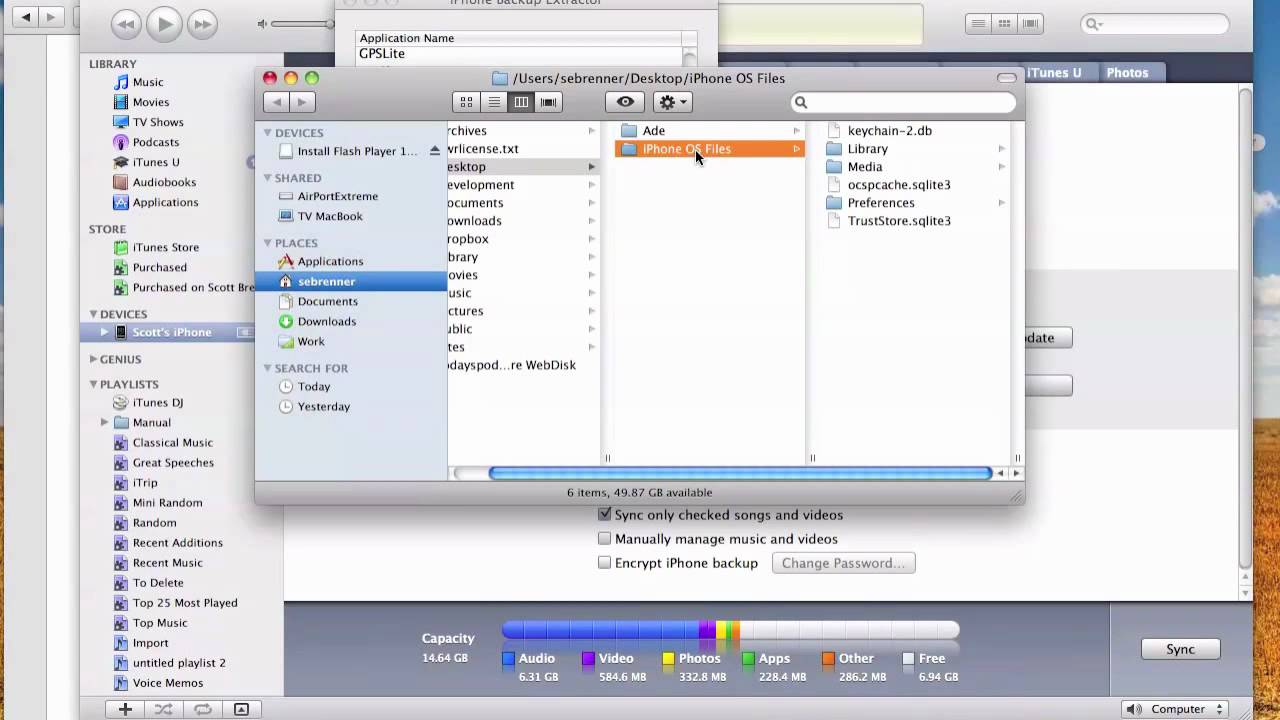Toggle repeat at iTunes bottom bar
The height and width of the screenshot is (720, 1280).
202,709
